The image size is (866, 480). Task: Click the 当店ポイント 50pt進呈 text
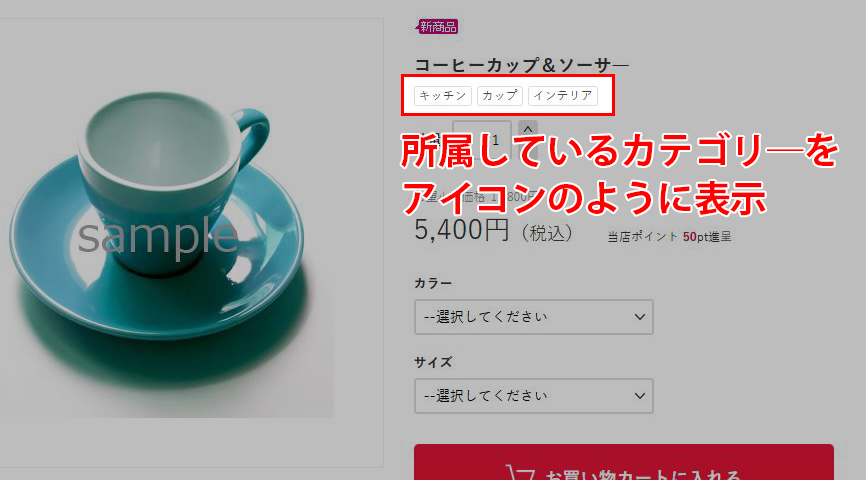click(x=669, y=237)
